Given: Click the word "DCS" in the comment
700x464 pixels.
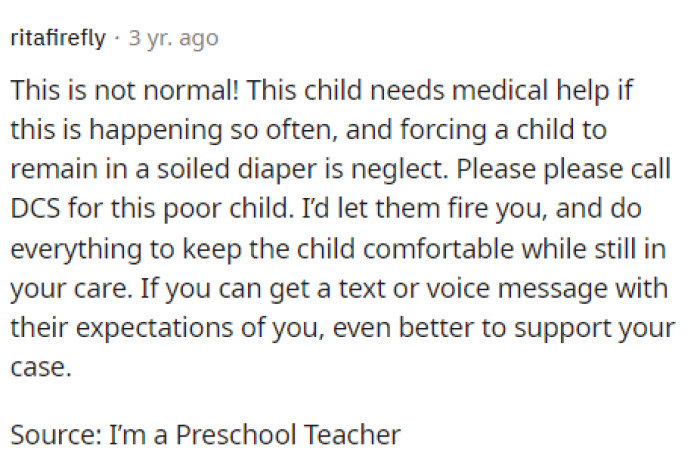Looking at the screenshot, I should 35,212.
